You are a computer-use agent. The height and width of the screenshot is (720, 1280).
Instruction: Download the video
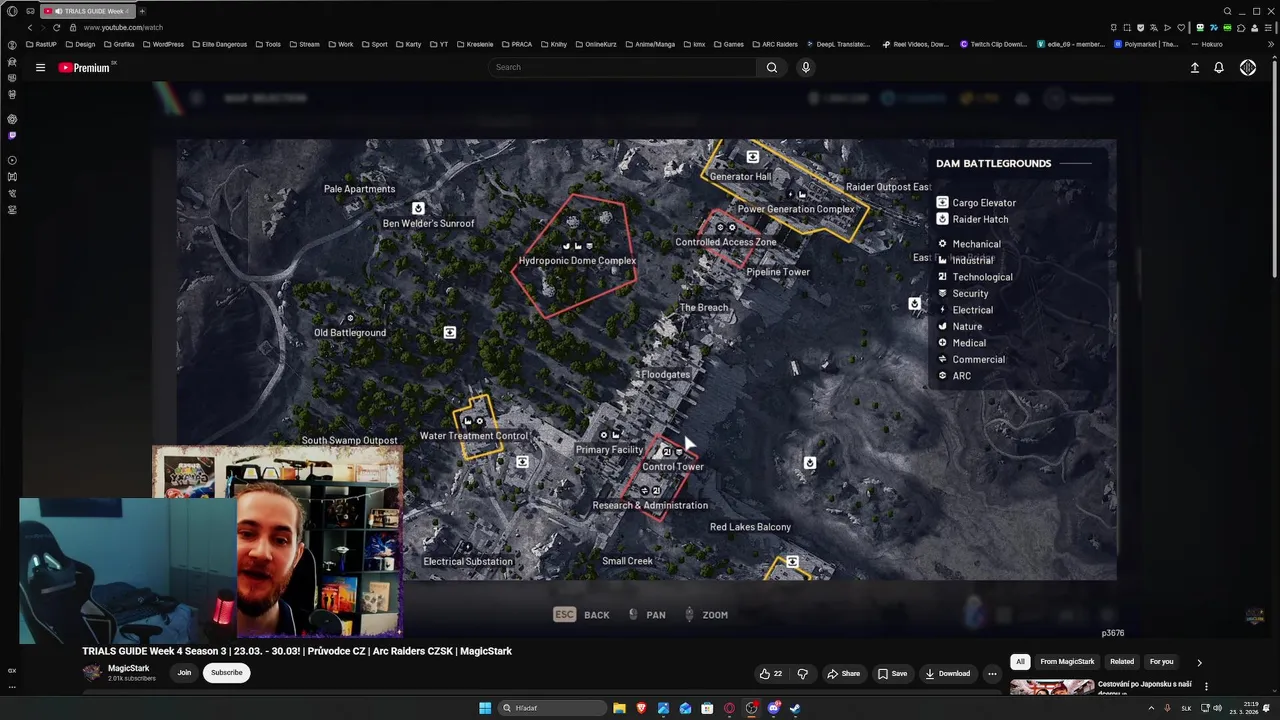click(947, 673)
